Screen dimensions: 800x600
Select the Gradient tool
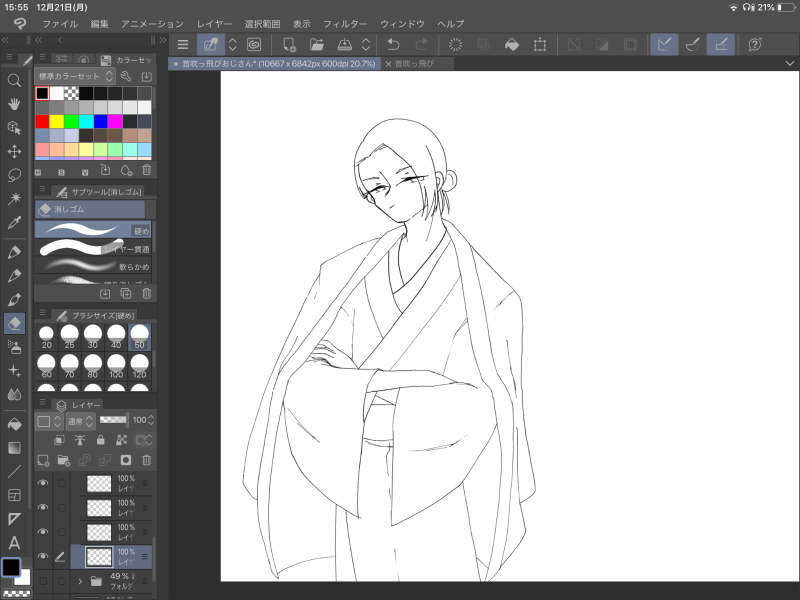[14, 448]
